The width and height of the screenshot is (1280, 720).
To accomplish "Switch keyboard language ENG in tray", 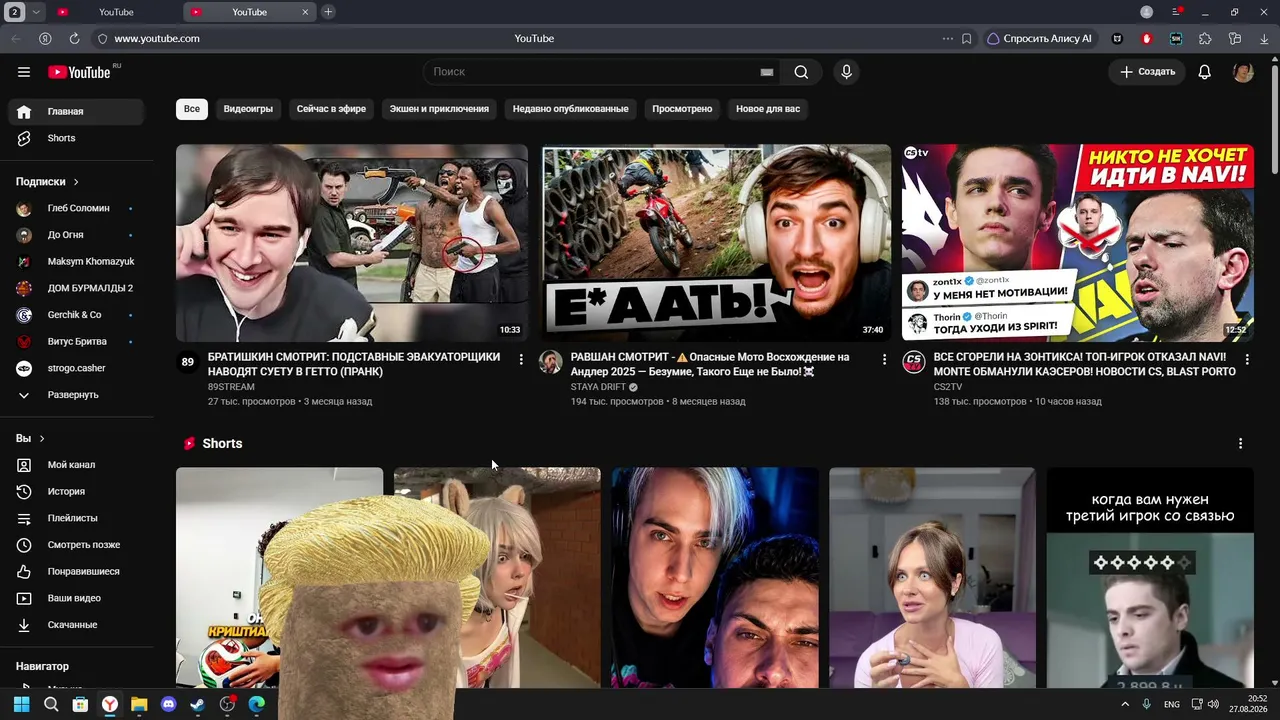I will click(1171, 704).
